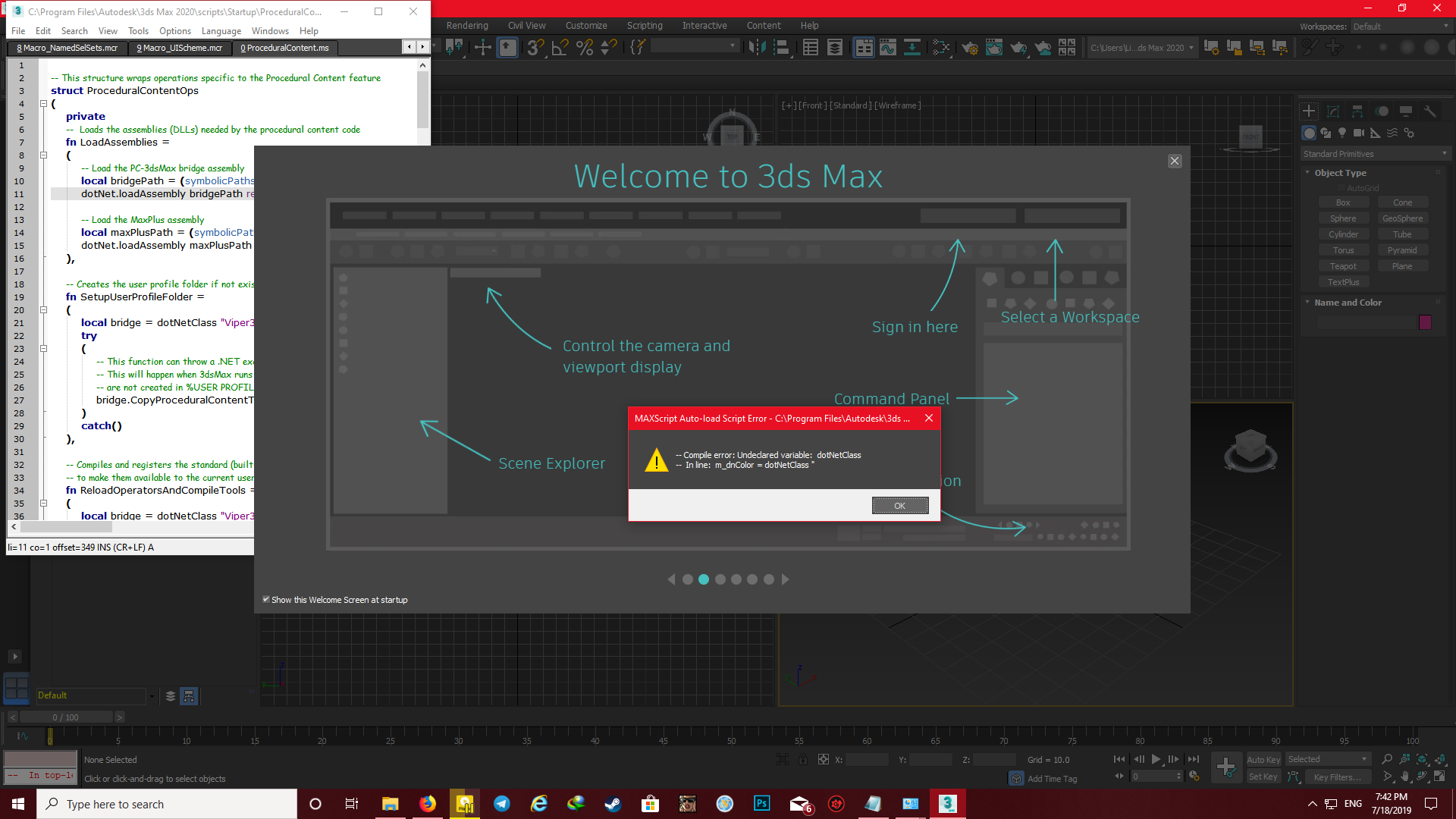
Task: Open the Modify command panel tab
Action: pos(1333,111)
